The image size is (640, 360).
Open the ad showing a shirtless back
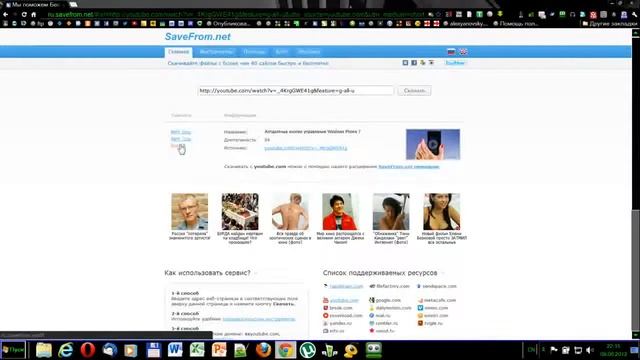[x=290, y=211]
